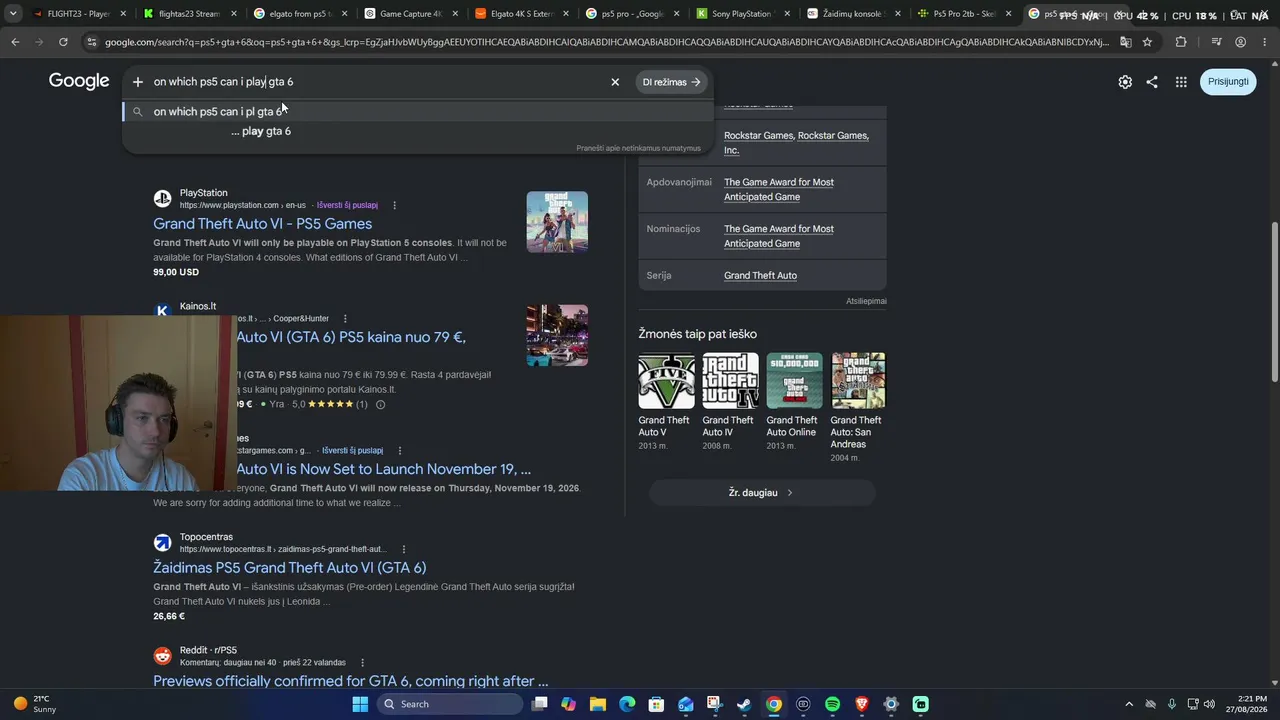Click the page vertical scrollbar
Viewport: 1280px width, 720px height.
1274,300
